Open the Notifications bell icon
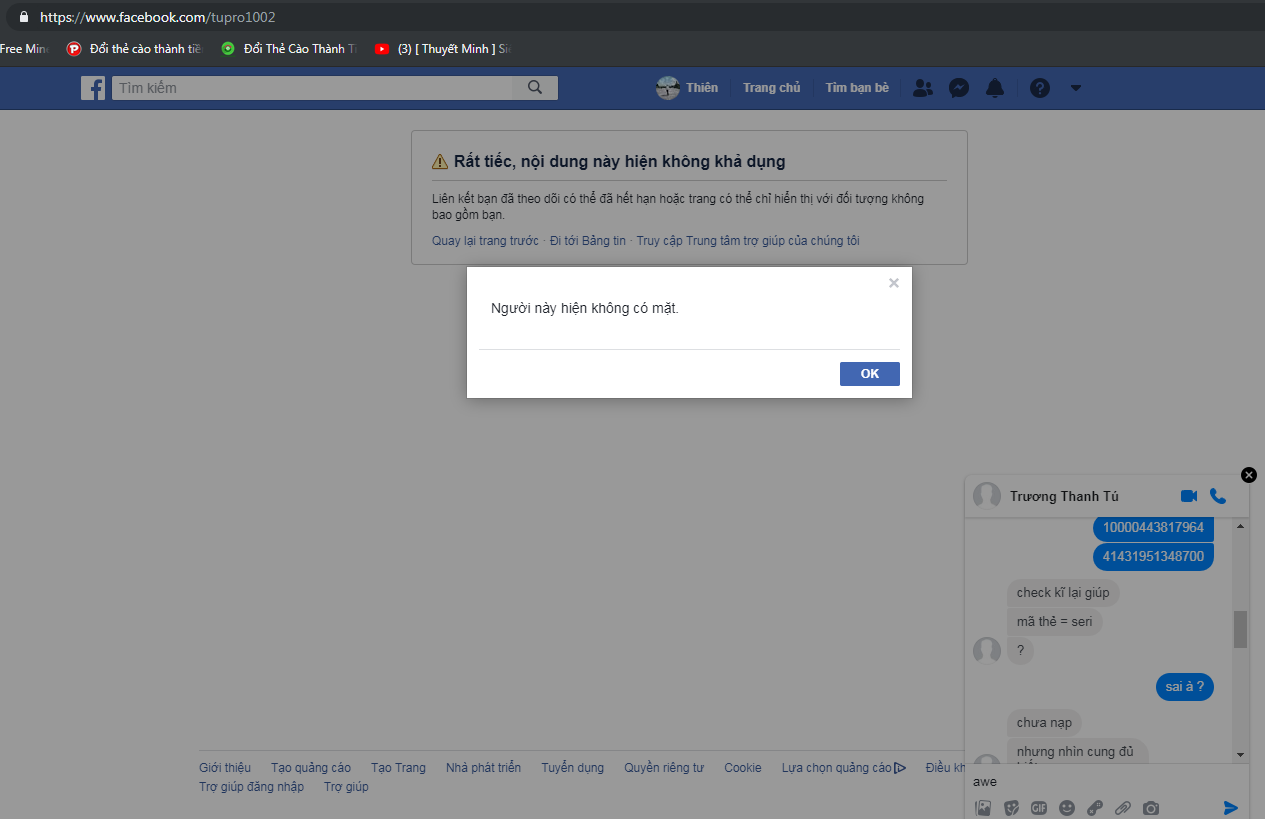The height and width of the screenshot is (819, 1265). [994, 88]
